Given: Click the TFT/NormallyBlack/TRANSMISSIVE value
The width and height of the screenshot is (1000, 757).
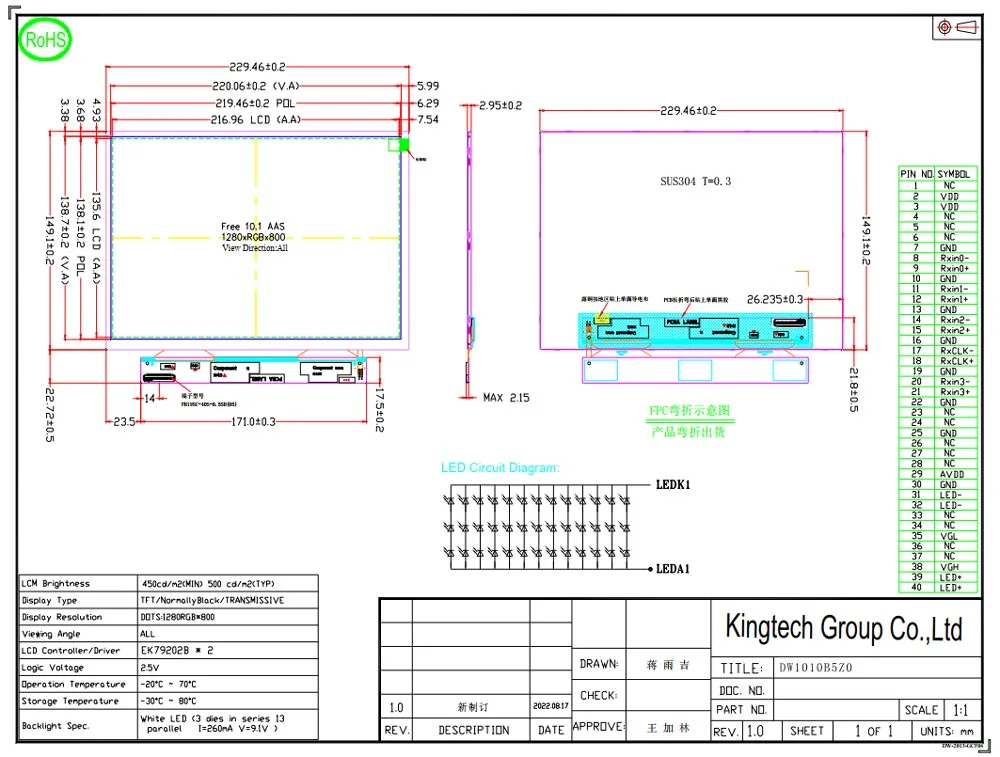Looking at the screenshot, I should (212, 601).
